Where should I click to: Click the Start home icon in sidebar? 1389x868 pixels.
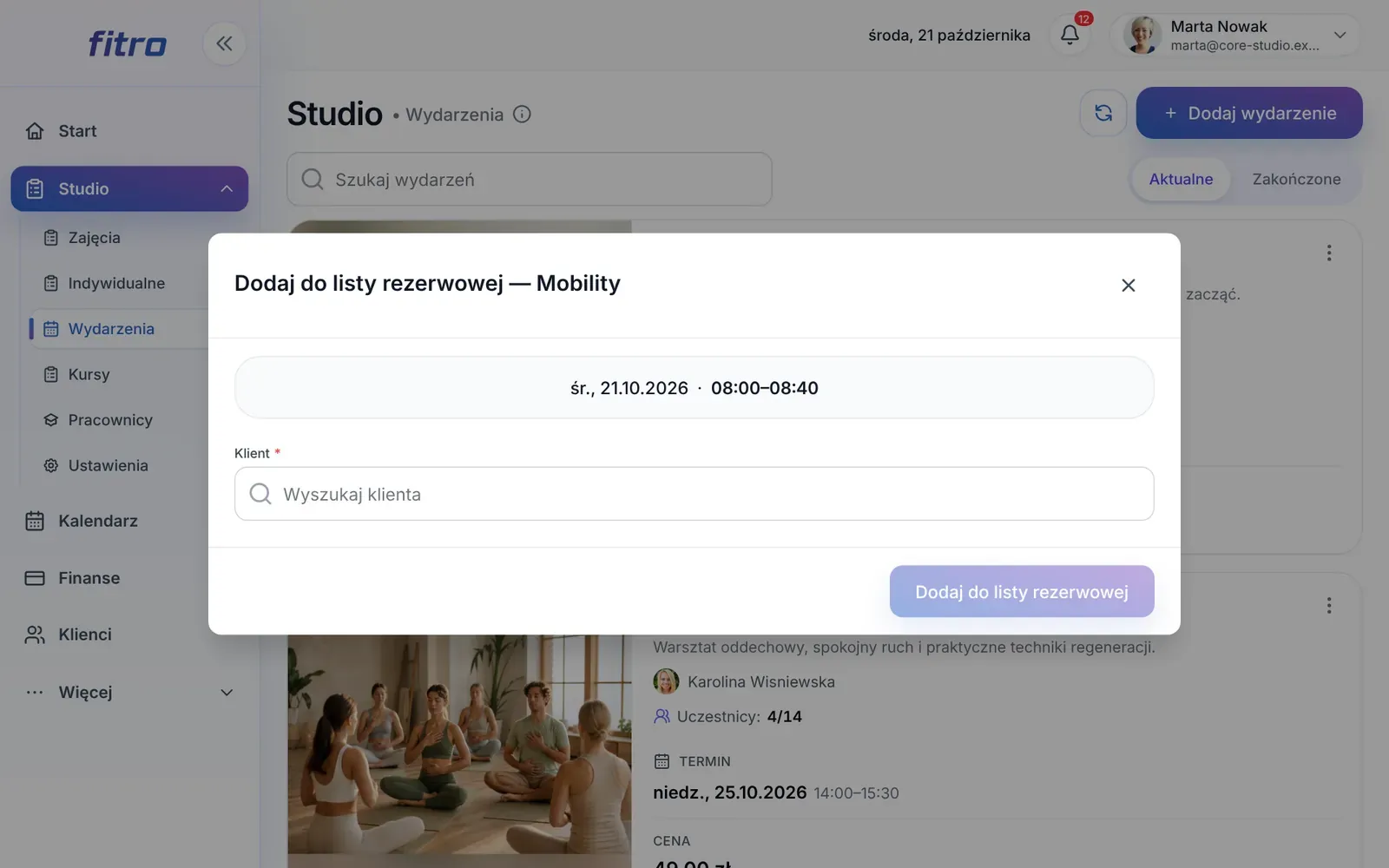[35, 131]
